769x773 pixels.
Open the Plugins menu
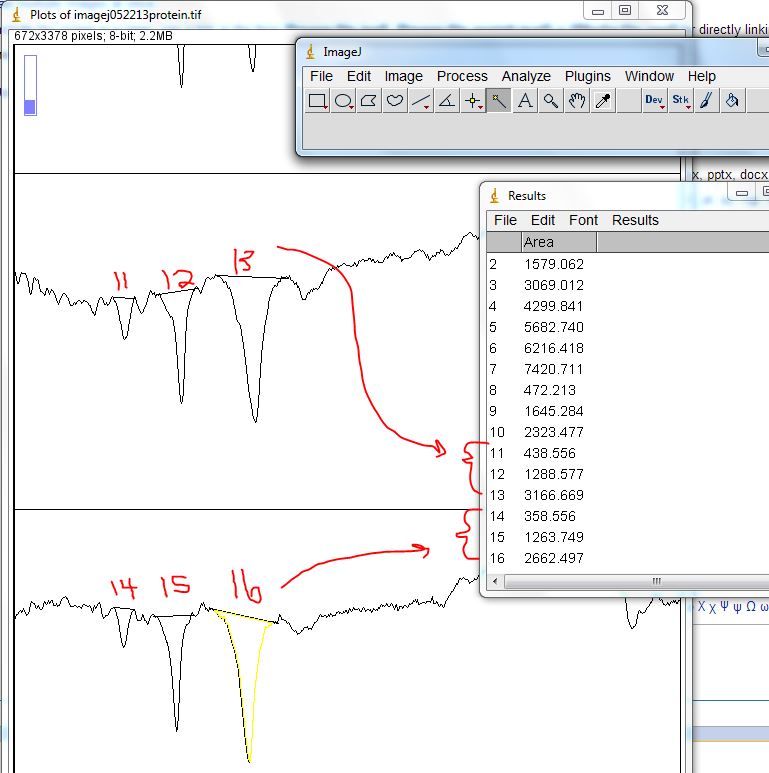[x=587, y=76]
